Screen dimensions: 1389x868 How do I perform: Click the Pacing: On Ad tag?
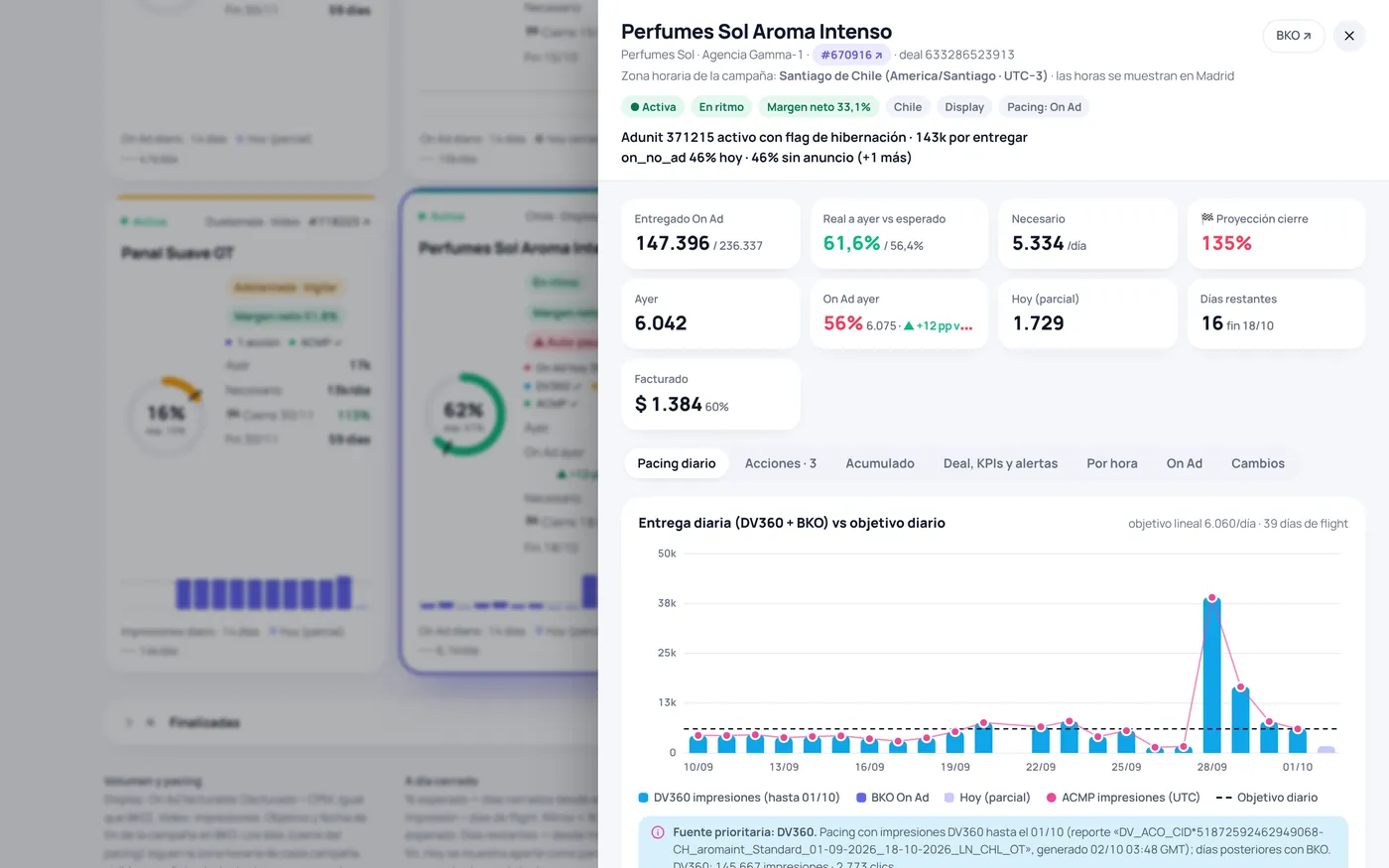1044,107
